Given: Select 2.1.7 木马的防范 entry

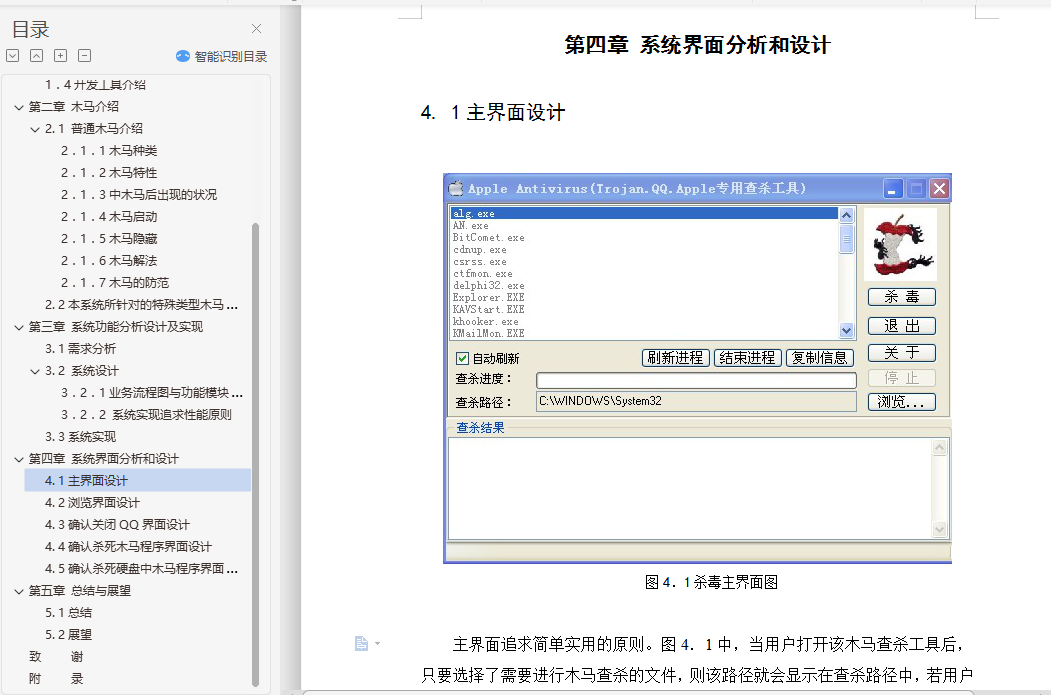Looking at the screenshot, I should [115, 283].
